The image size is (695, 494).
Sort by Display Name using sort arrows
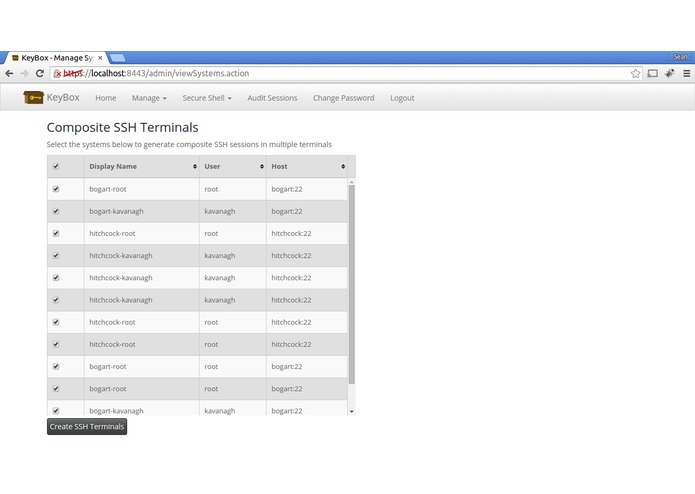click(x=195, y=166)
